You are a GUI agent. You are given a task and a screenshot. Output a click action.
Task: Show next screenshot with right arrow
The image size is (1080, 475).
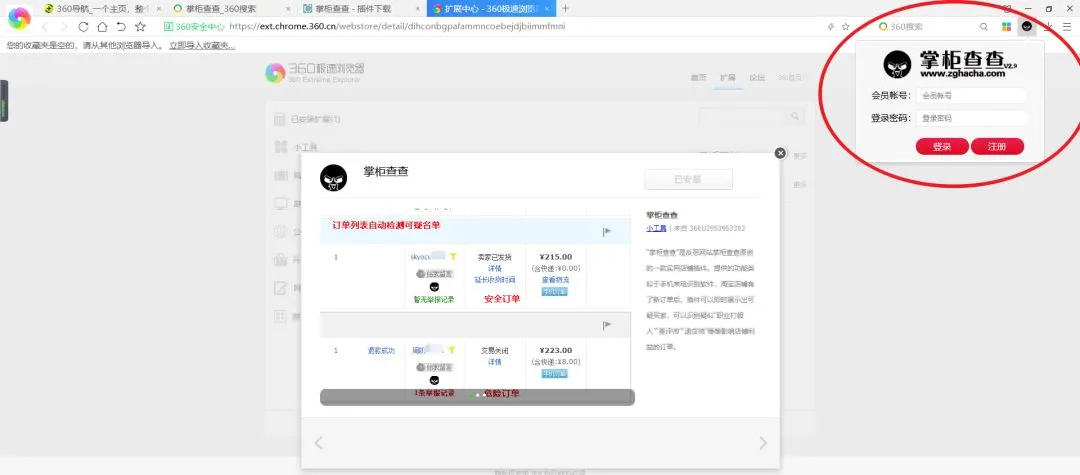click(762, 443)
